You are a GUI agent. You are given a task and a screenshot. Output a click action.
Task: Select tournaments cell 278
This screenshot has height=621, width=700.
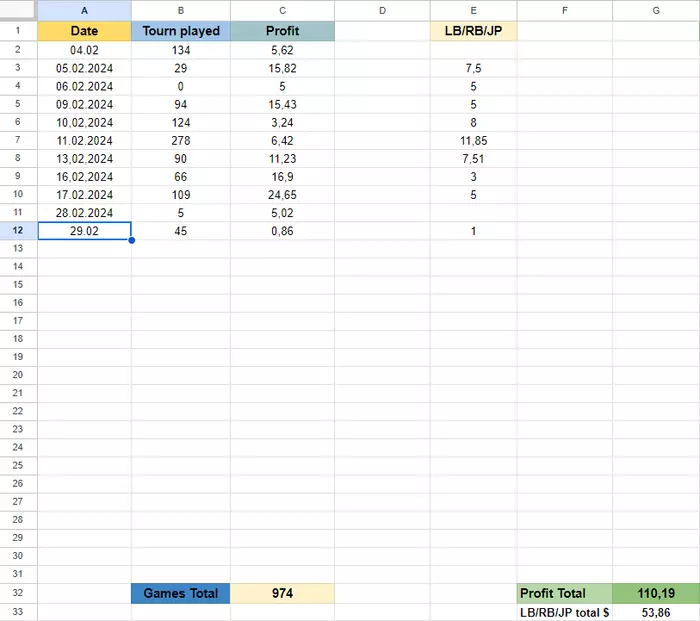pyautogui.click(x=181, y=141)
